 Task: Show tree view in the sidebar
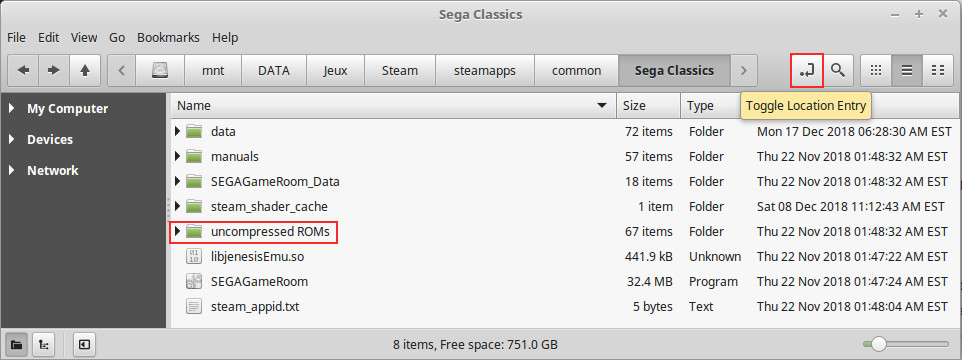[44, 345]
